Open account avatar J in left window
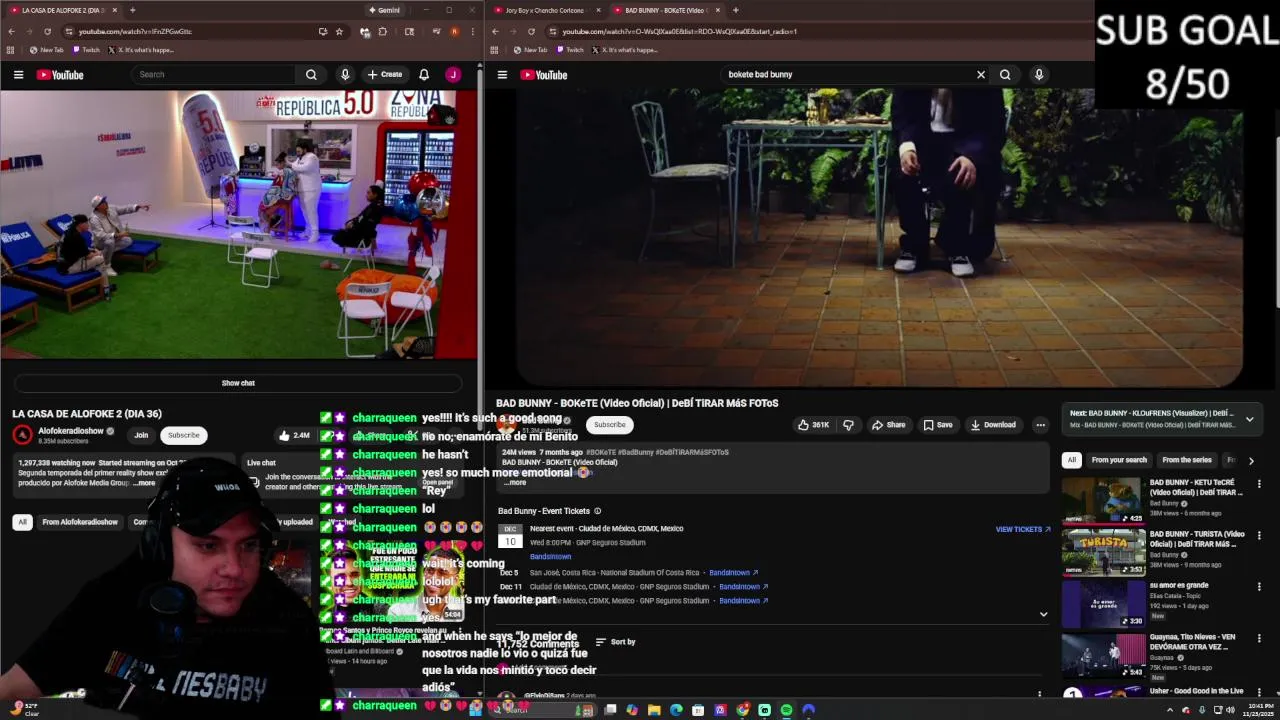The width and height of the screenshot is (1280, 720). pyautogui.click(x=453, y=75)
